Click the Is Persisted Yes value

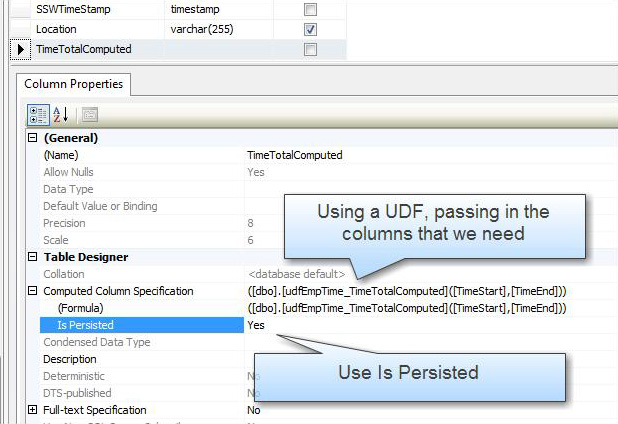[x=256, y=325]
